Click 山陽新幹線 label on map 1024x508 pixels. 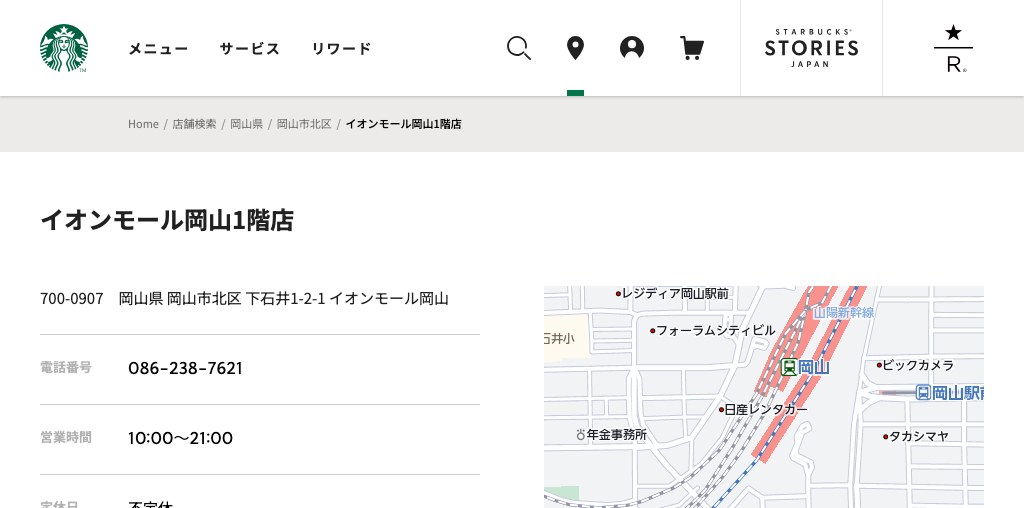[844, 313]
